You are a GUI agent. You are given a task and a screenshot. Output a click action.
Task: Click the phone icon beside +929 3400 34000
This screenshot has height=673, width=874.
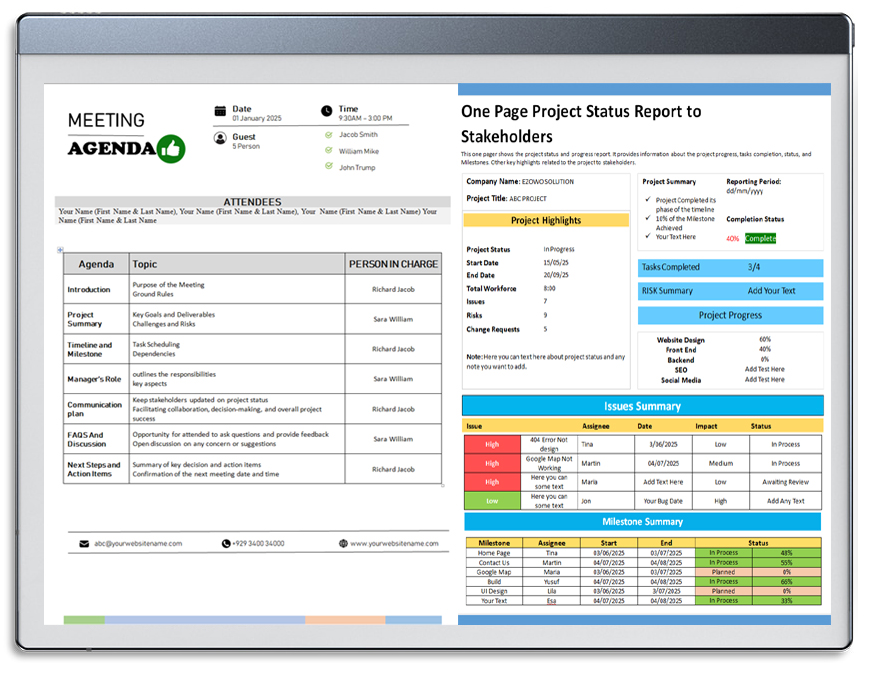tap(226, 543)
